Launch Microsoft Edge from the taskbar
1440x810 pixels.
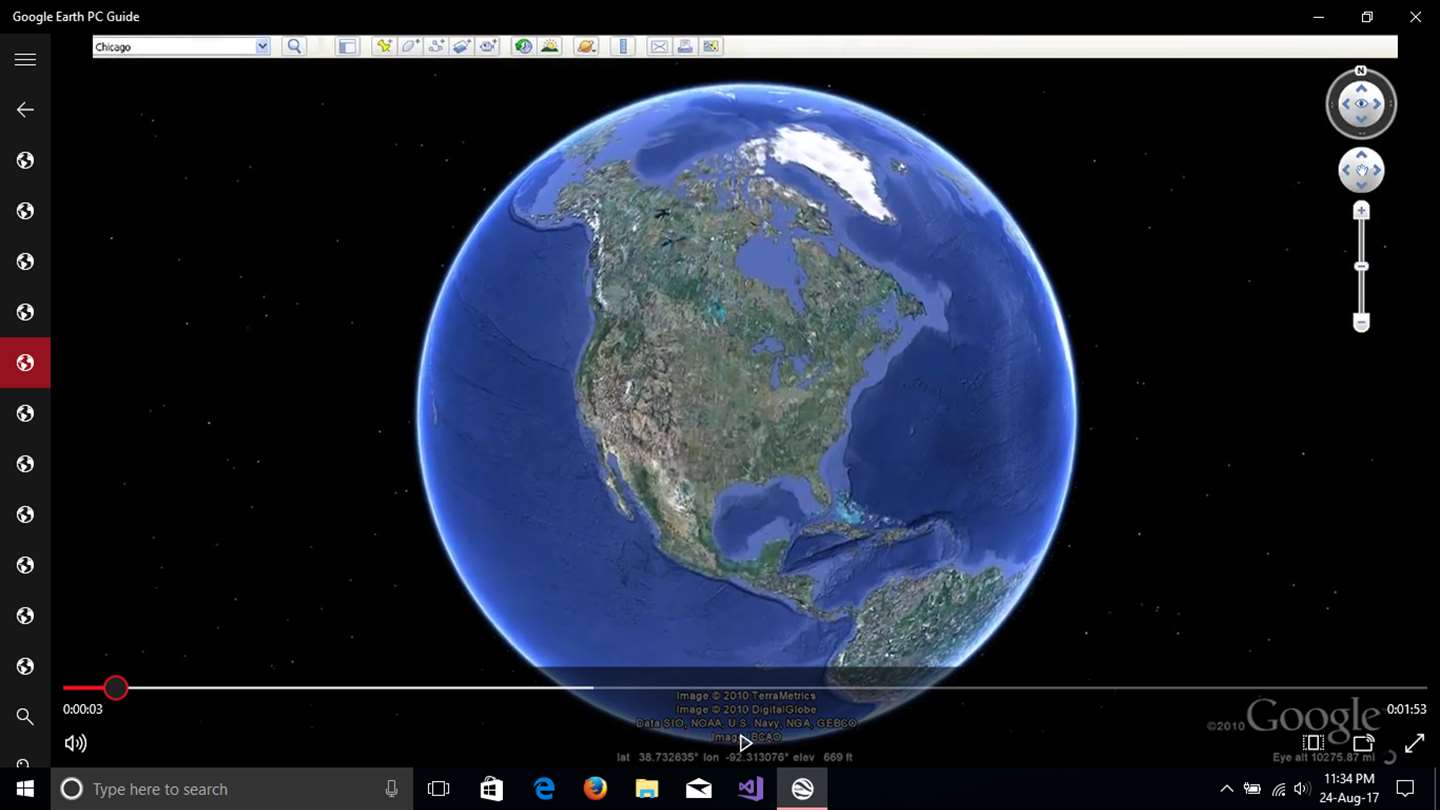543,789
